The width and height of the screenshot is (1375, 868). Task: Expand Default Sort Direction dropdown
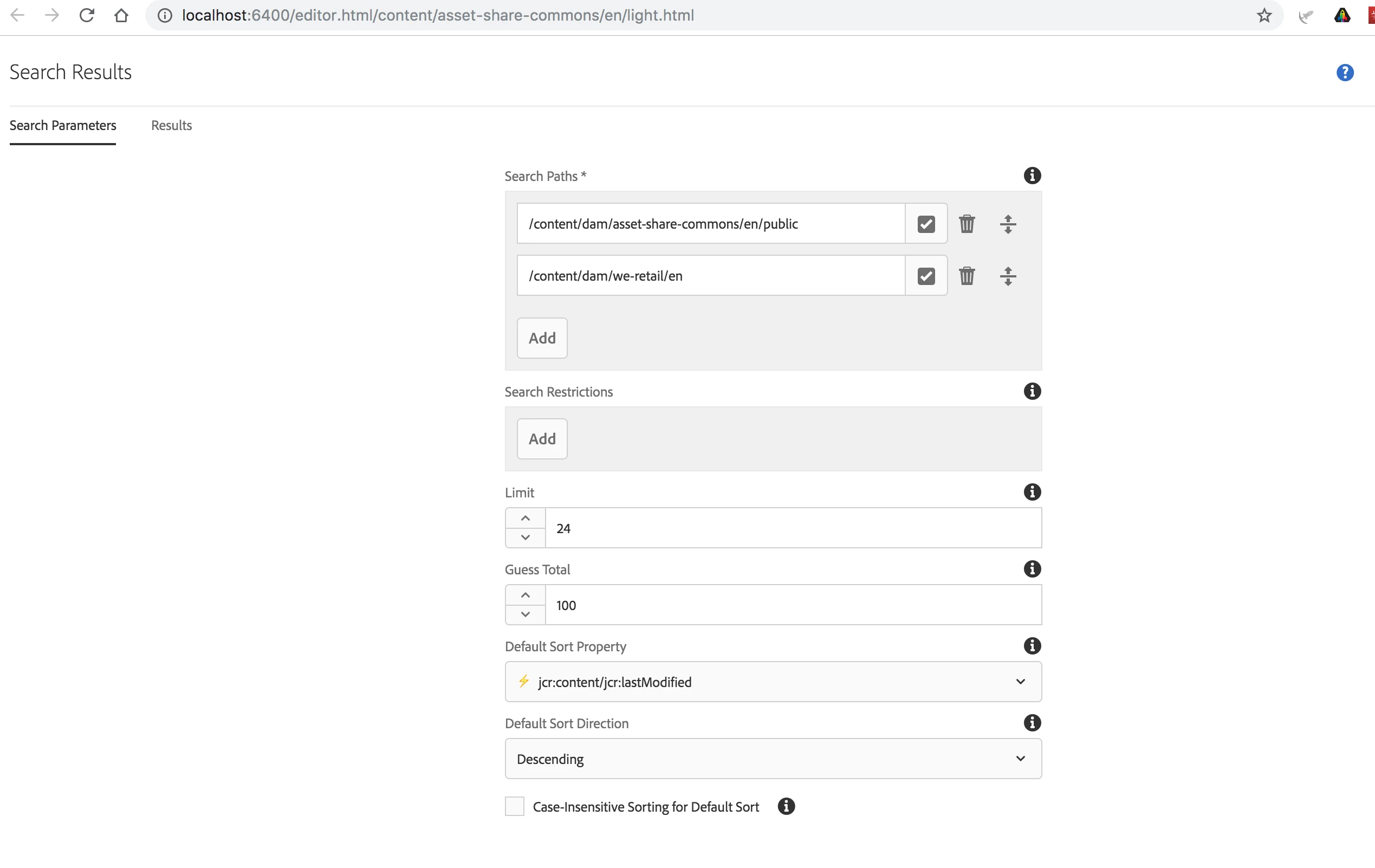click(x=773, y=759)
